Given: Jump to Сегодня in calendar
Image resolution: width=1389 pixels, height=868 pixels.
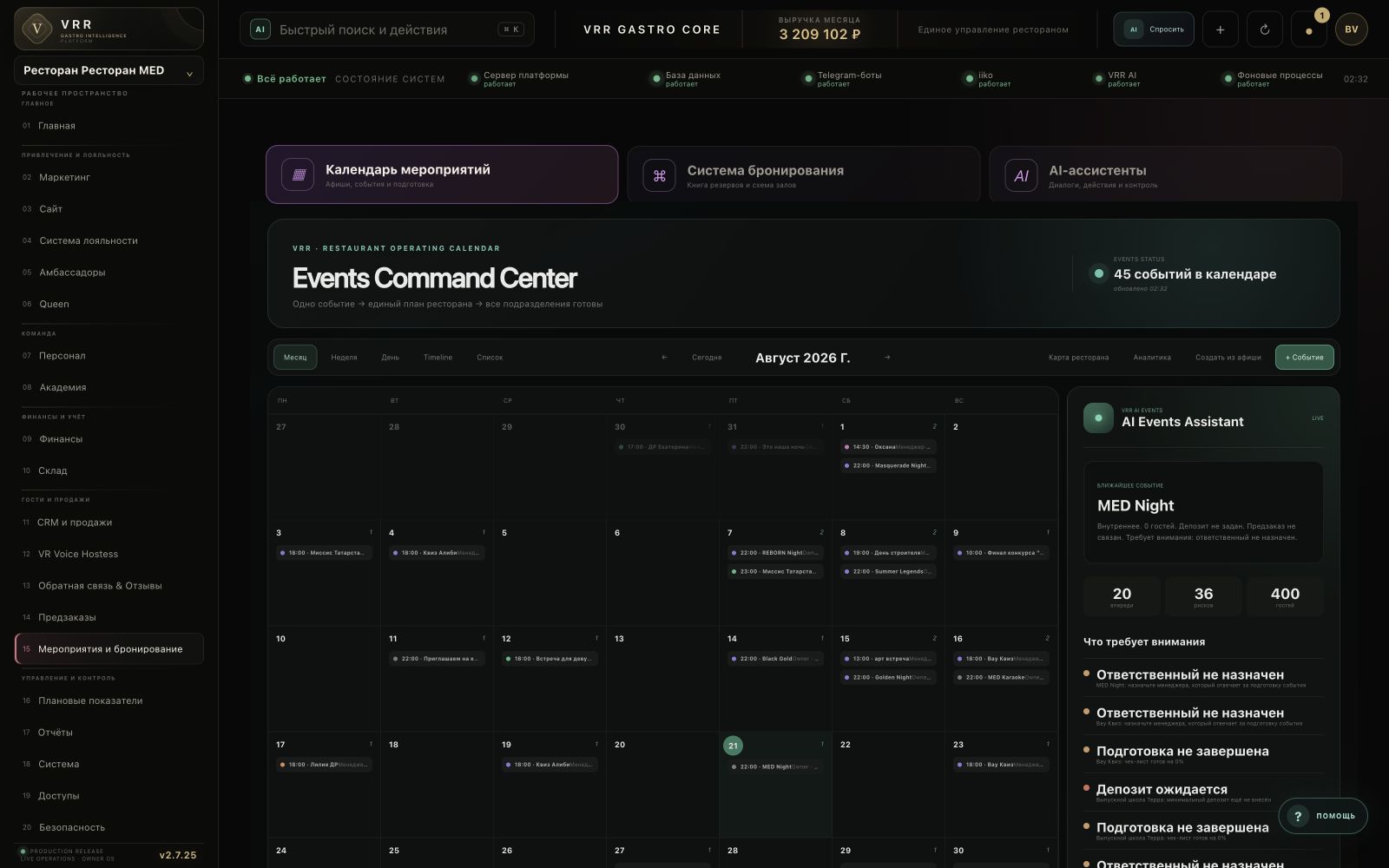Looking at the screenshot, I should pyautogui.click(x=707, y=358).
